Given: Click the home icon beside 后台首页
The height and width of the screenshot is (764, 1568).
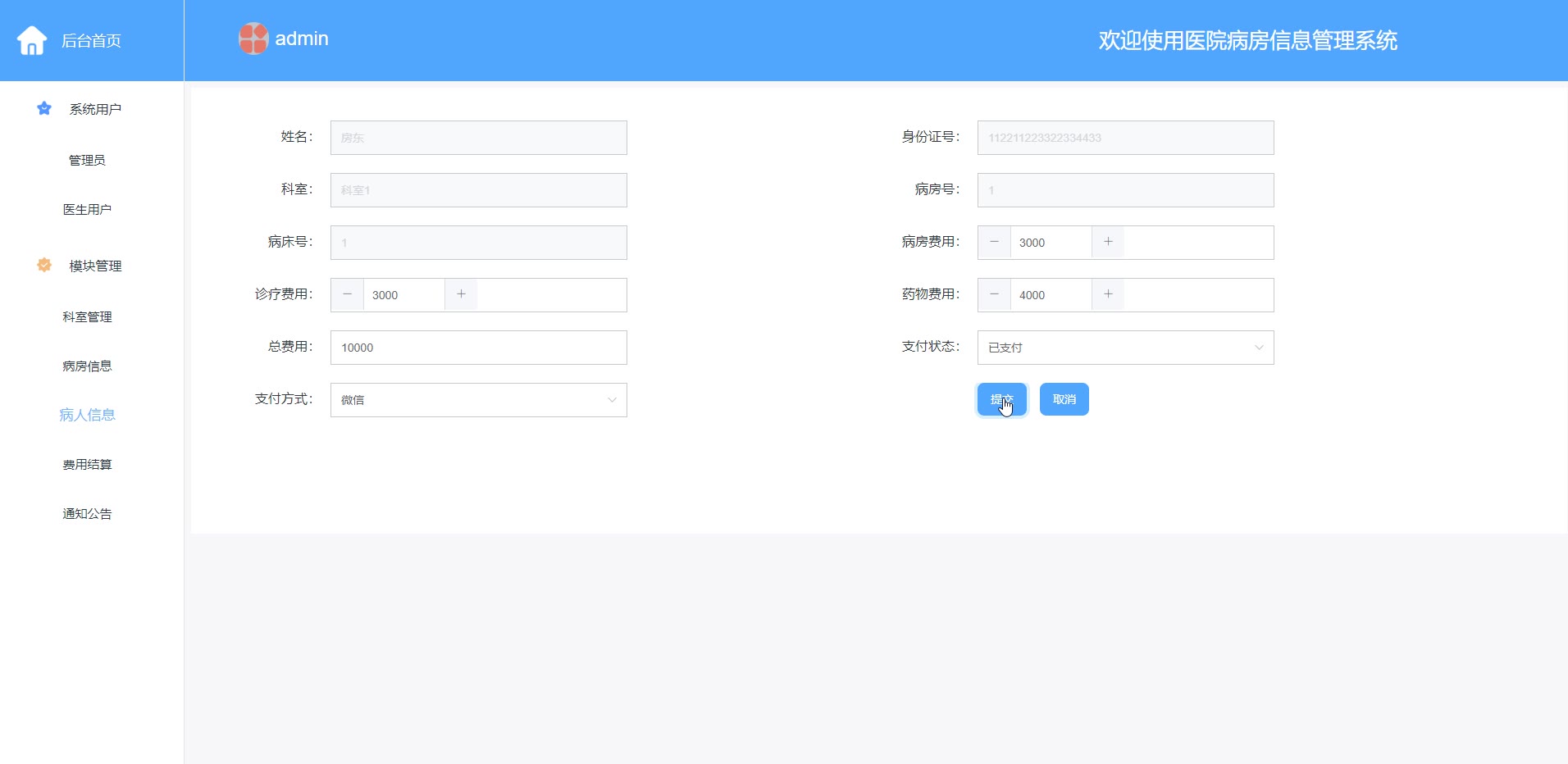Looking at the screenshot, I should (x=32, y=40).
